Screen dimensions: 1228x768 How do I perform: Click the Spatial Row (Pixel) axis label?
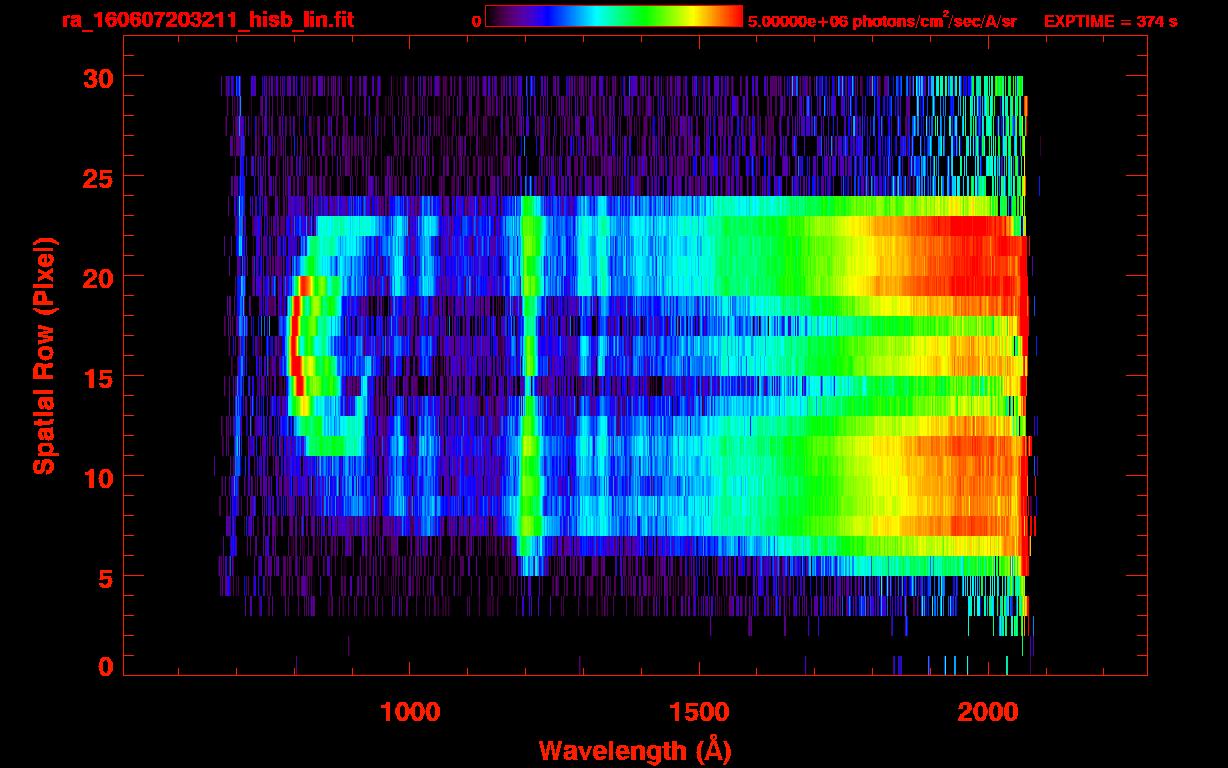click(43, 356)
